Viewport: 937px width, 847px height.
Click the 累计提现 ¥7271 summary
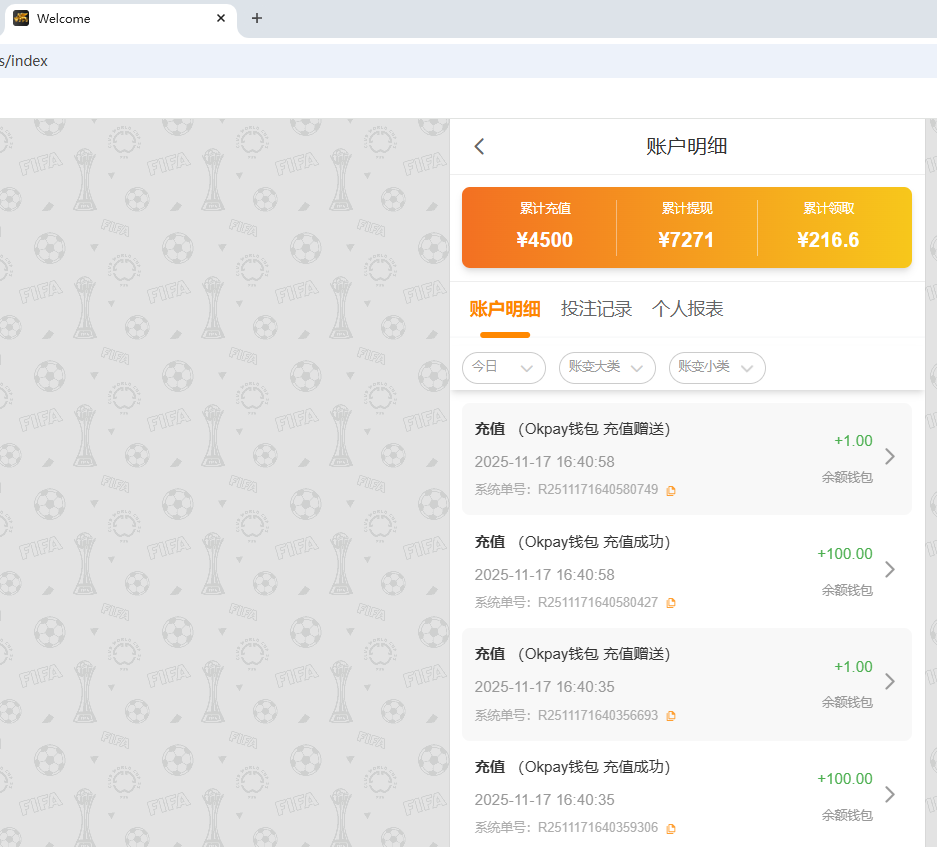686,227
